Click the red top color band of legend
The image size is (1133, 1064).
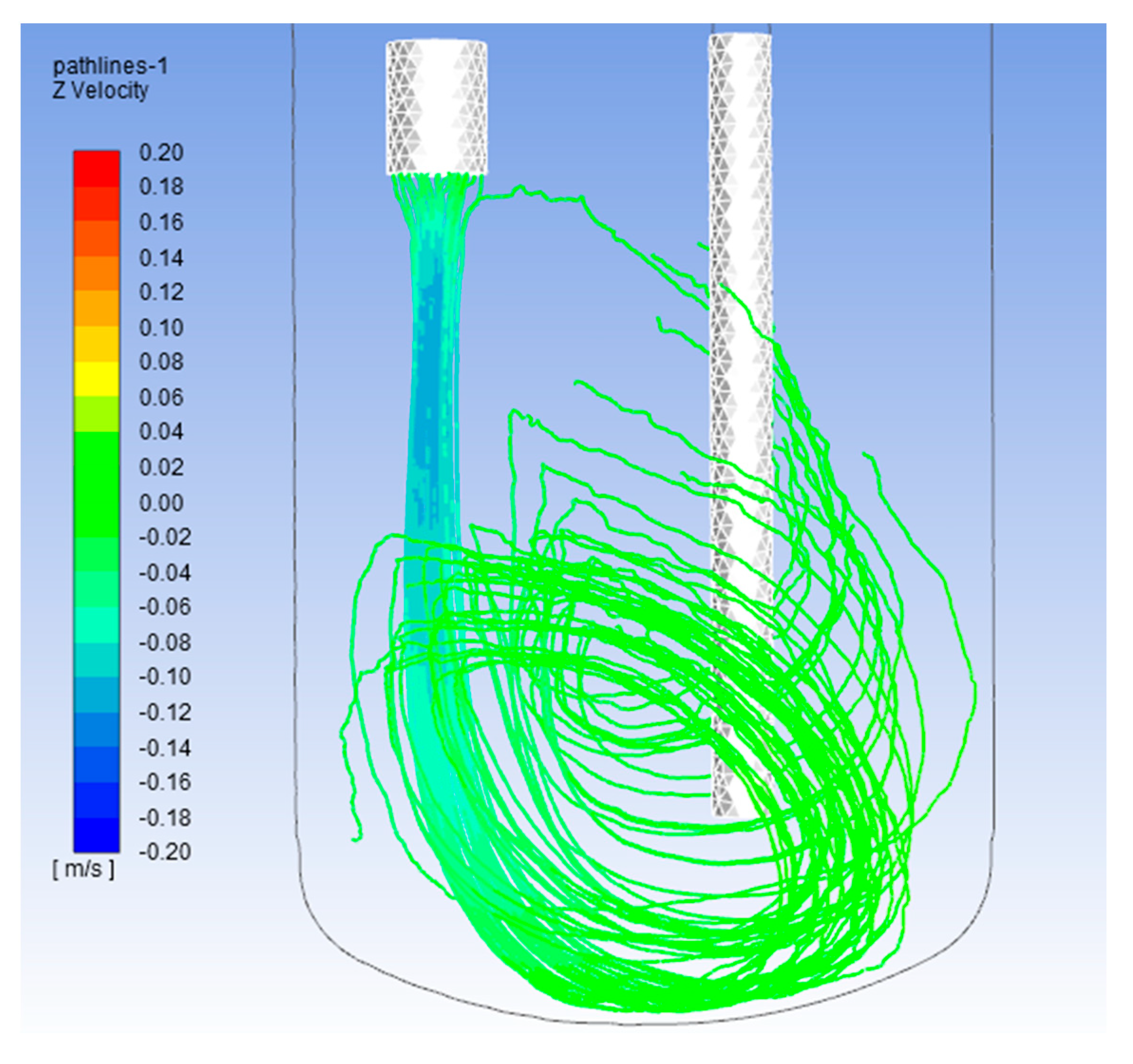[96, 169]
